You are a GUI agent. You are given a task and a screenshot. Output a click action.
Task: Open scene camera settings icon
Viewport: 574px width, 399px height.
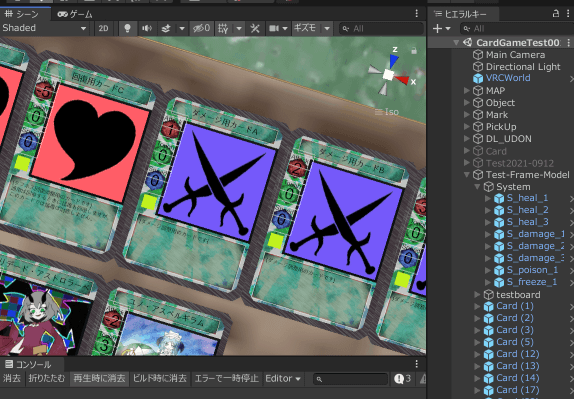(274, 28)
